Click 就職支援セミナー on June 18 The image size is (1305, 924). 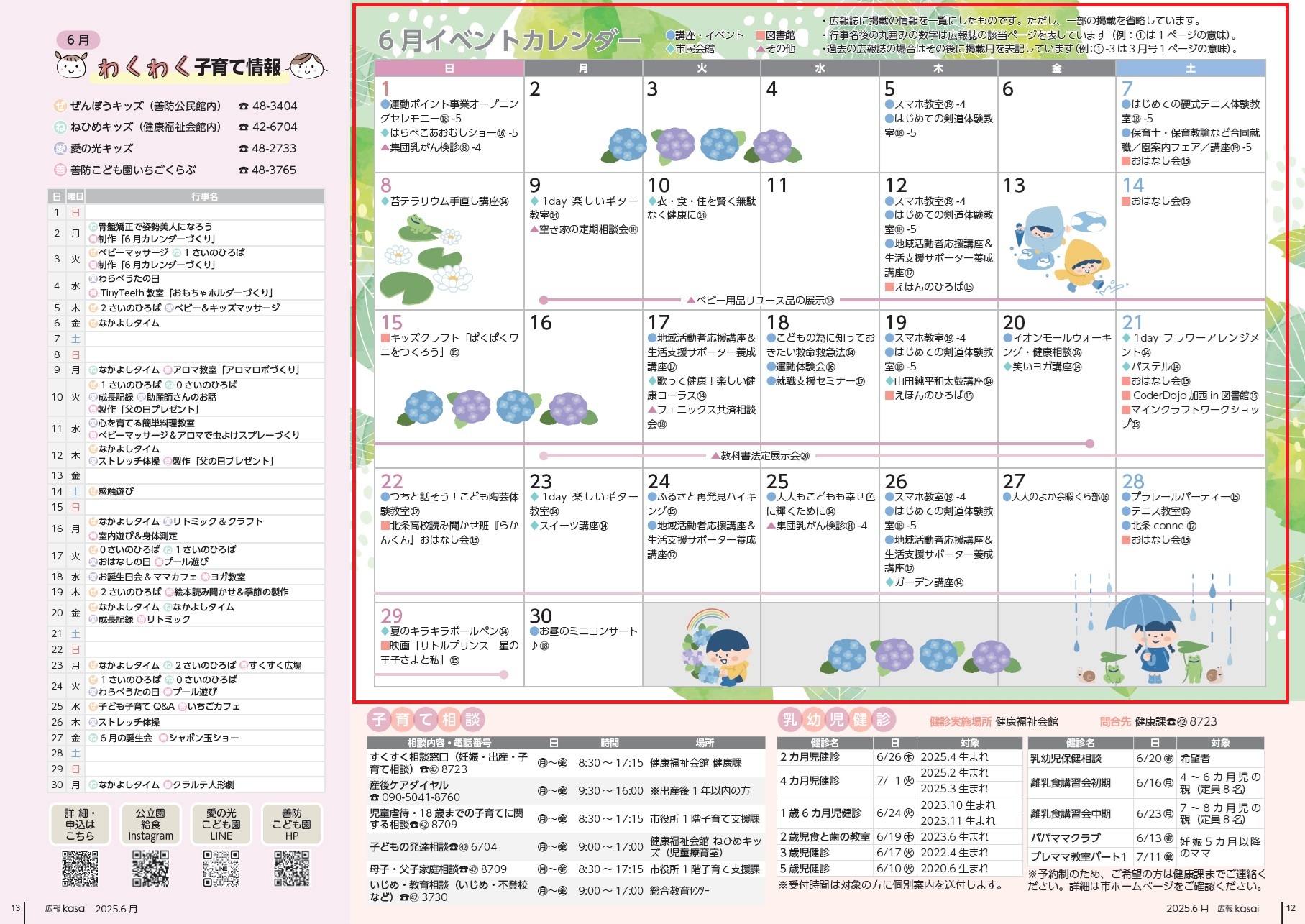(816, 381)
